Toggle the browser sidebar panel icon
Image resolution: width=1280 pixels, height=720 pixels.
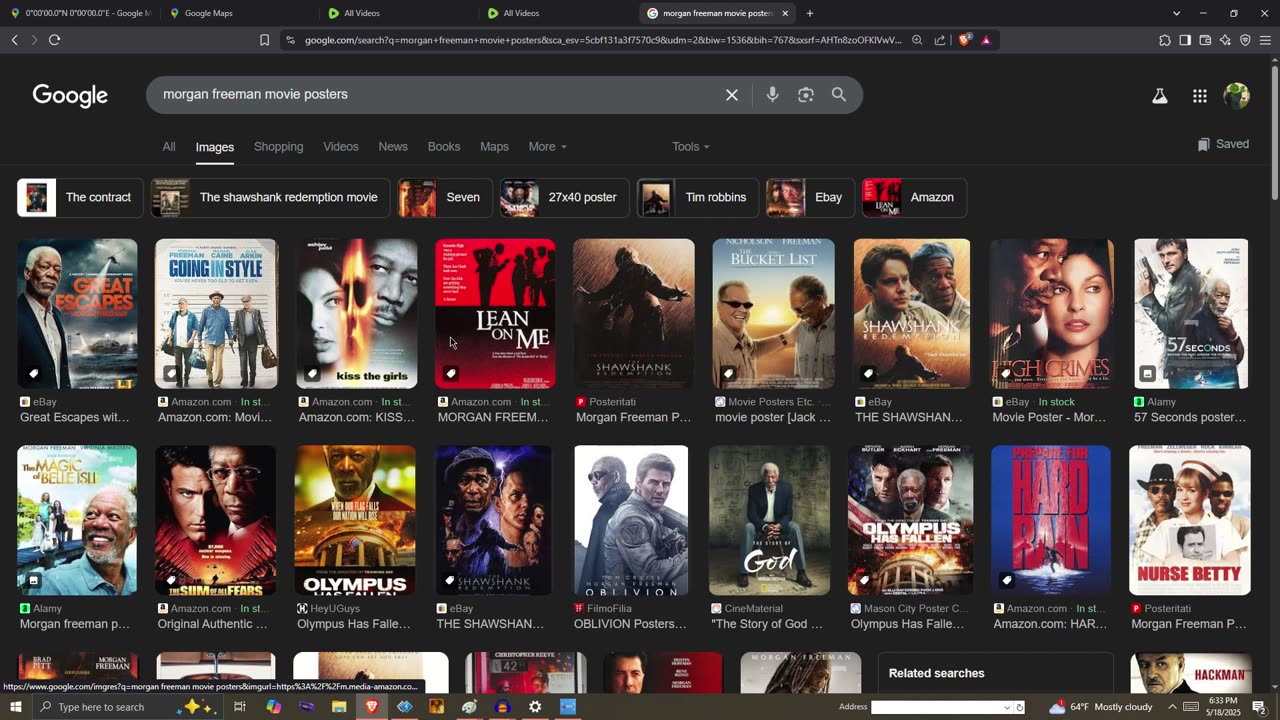tap(1185, 40)
